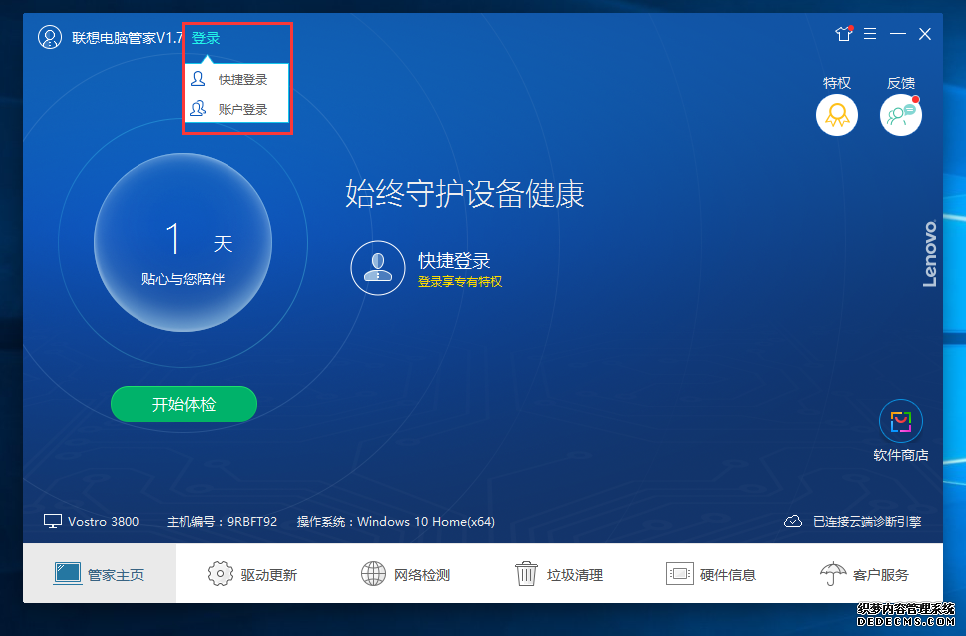
Task: Click the large 快捷登录 profile circle icon
Action: (378, 268)
